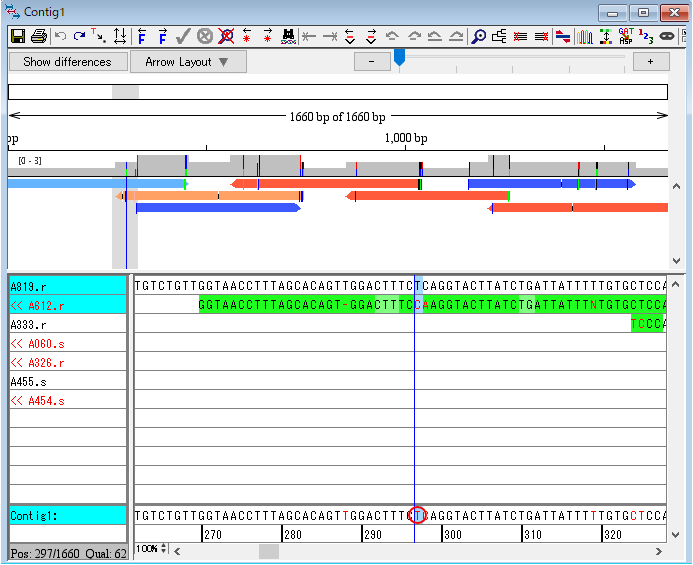The width and height of the screenshot is (693, 565).
Task: Open the magnifying glass zoom tool
Action: [478, 36]
